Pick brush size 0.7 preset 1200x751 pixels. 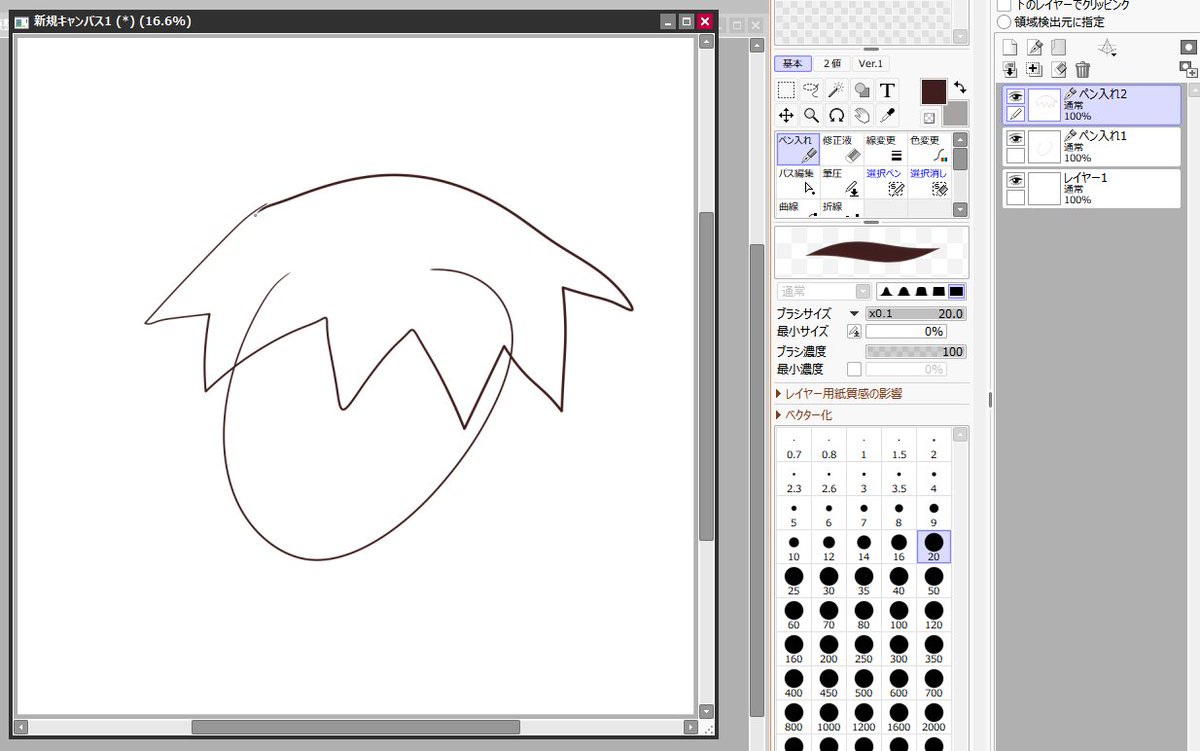click(793, 445)
